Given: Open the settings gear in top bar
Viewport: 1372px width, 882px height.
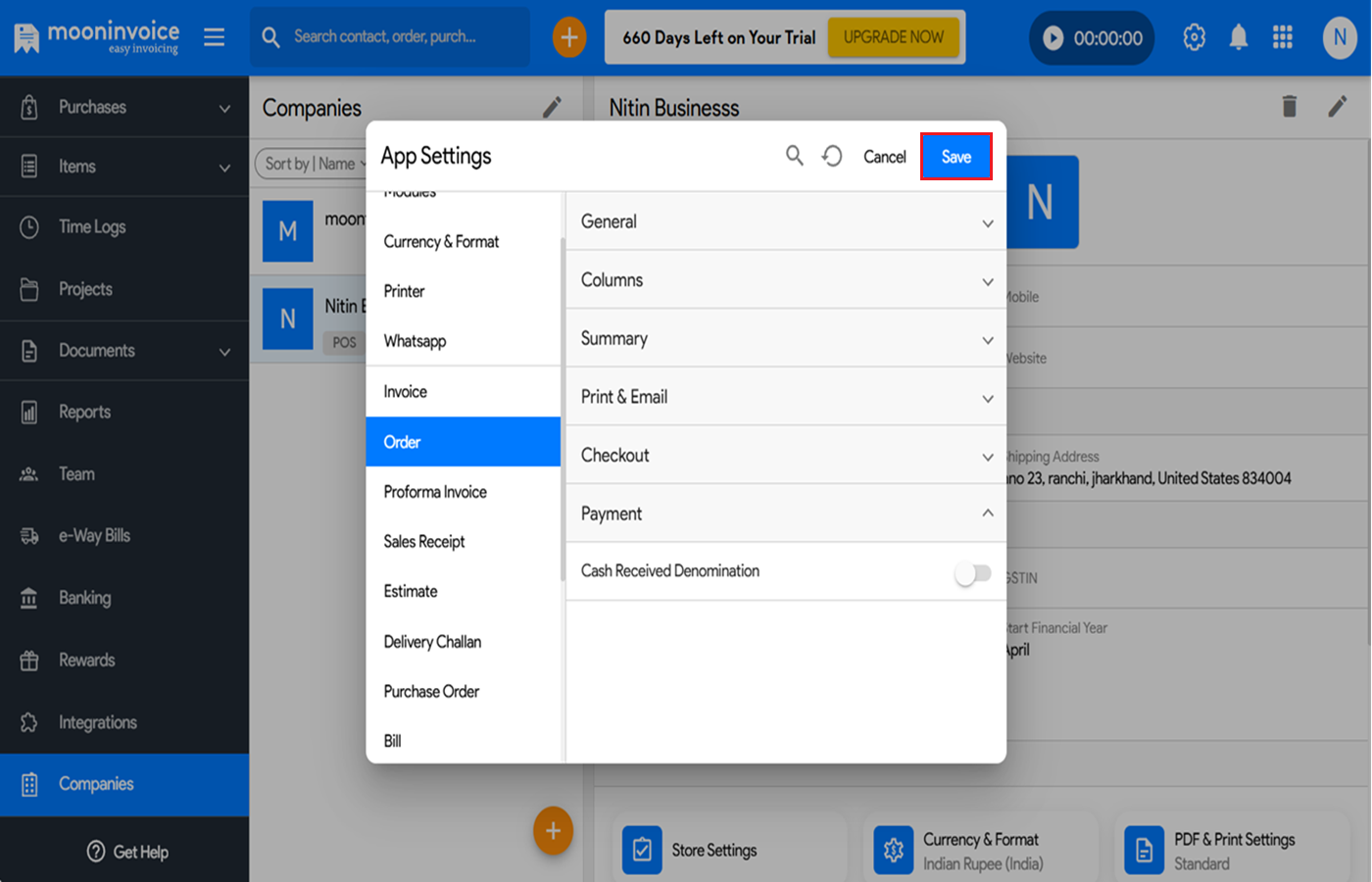Looking at the screenshot, I should 1194,37.
